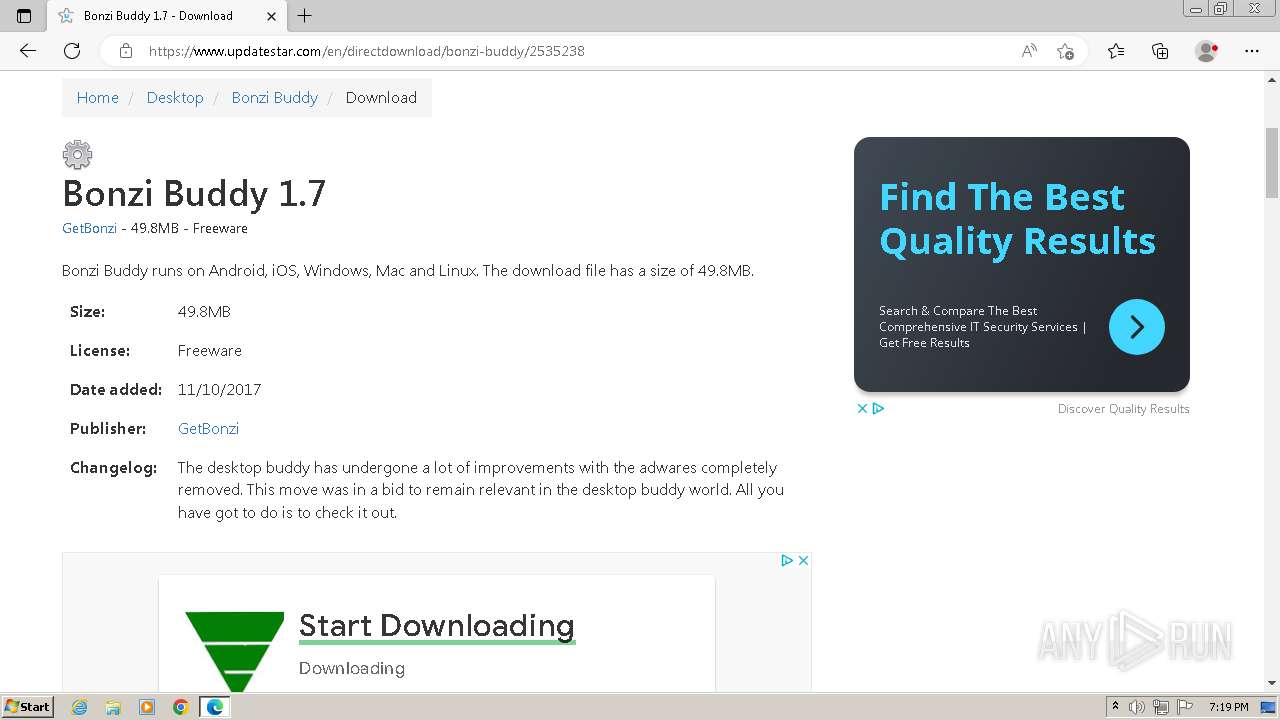This screenshot has width=1280, height=720.
Task: Click the Bonzi Buddy 1.7 heading
Action: pyautogui.click(x=194, y=194)
